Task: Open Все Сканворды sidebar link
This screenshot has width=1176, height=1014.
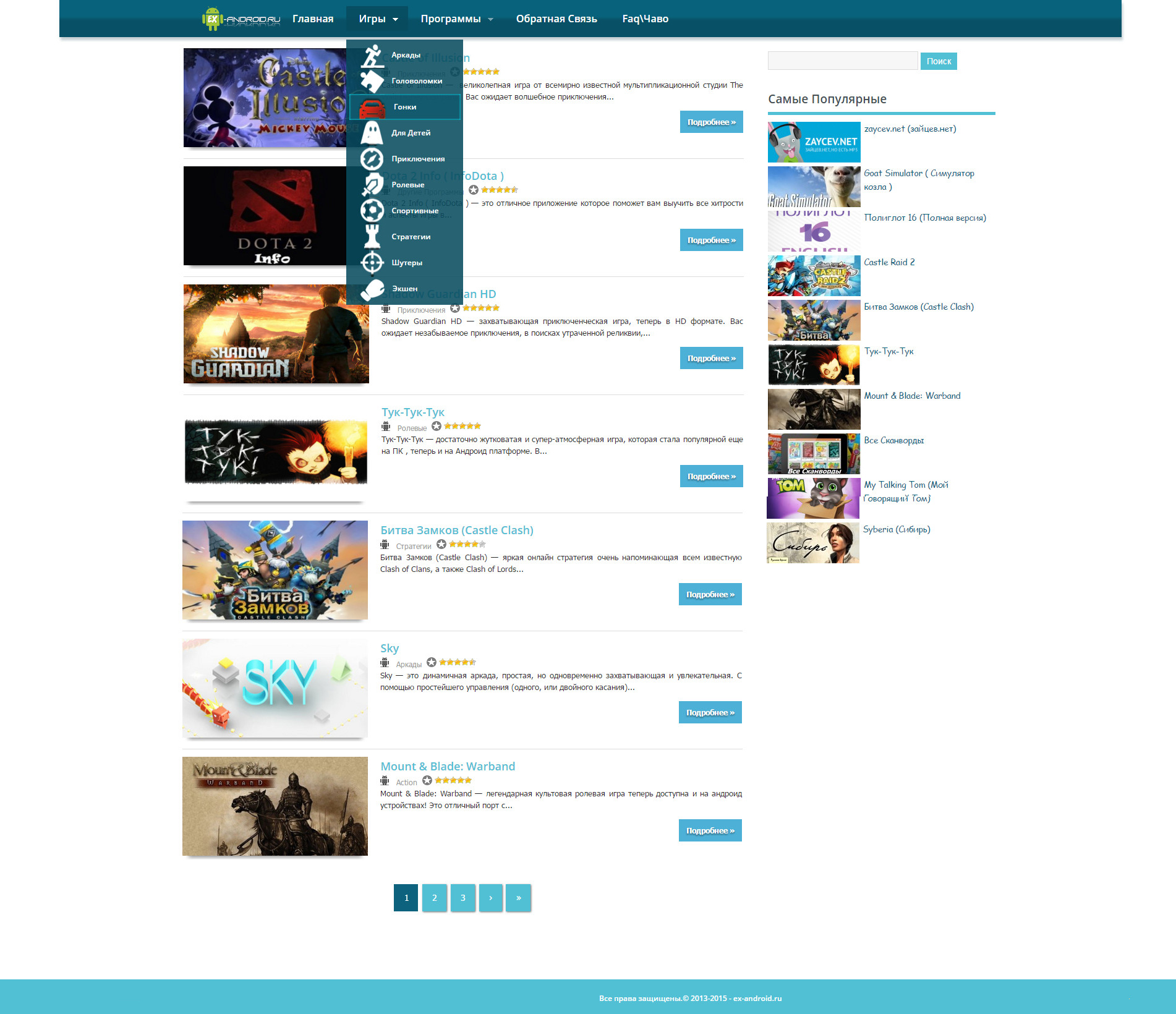Action: (894, 440)
